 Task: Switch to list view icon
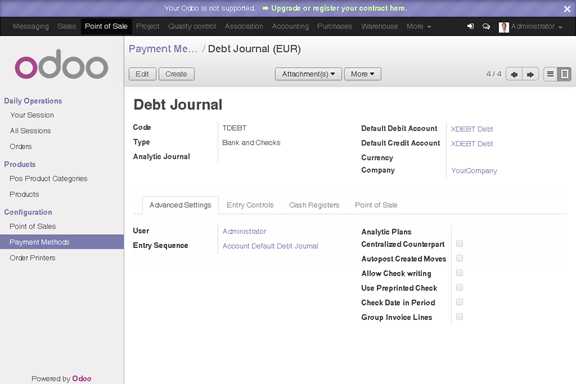coord(550,74)
